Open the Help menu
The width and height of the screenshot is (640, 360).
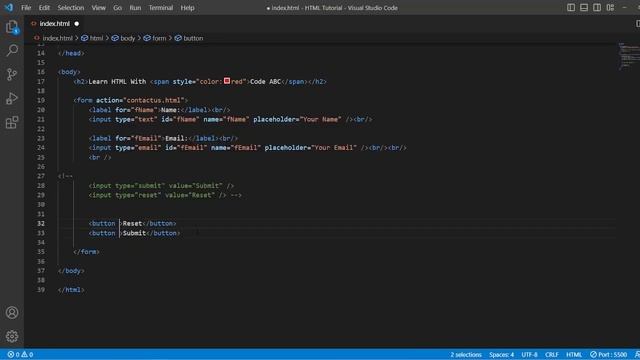click(187, 8)
